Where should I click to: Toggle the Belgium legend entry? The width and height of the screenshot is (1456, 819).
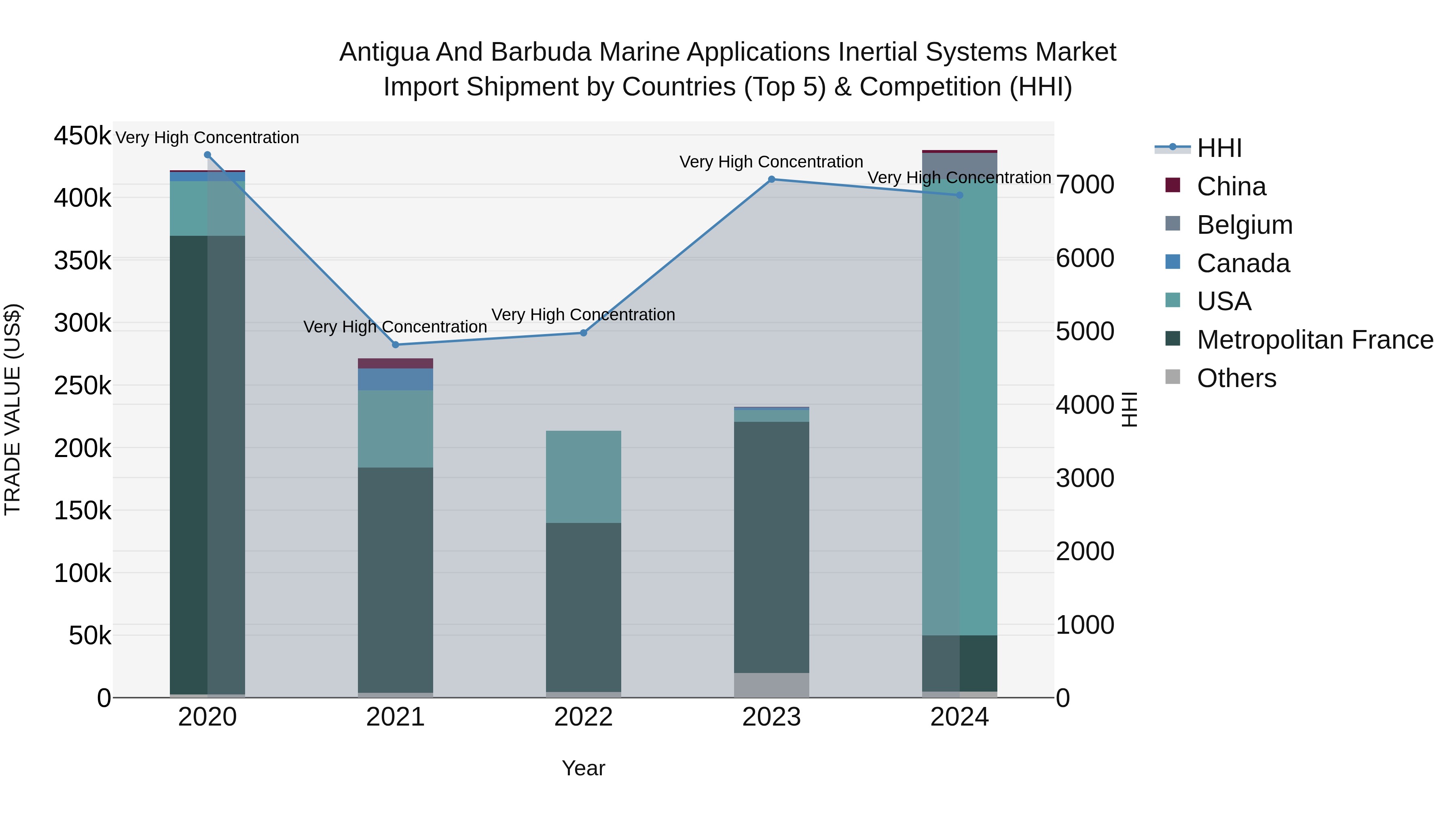1229,225
